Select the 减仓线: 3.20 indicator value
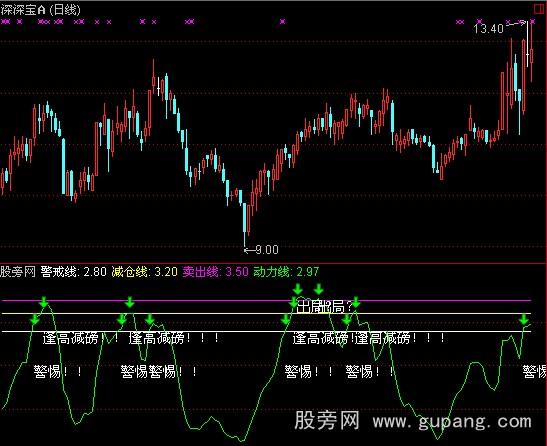 [144, 271]
